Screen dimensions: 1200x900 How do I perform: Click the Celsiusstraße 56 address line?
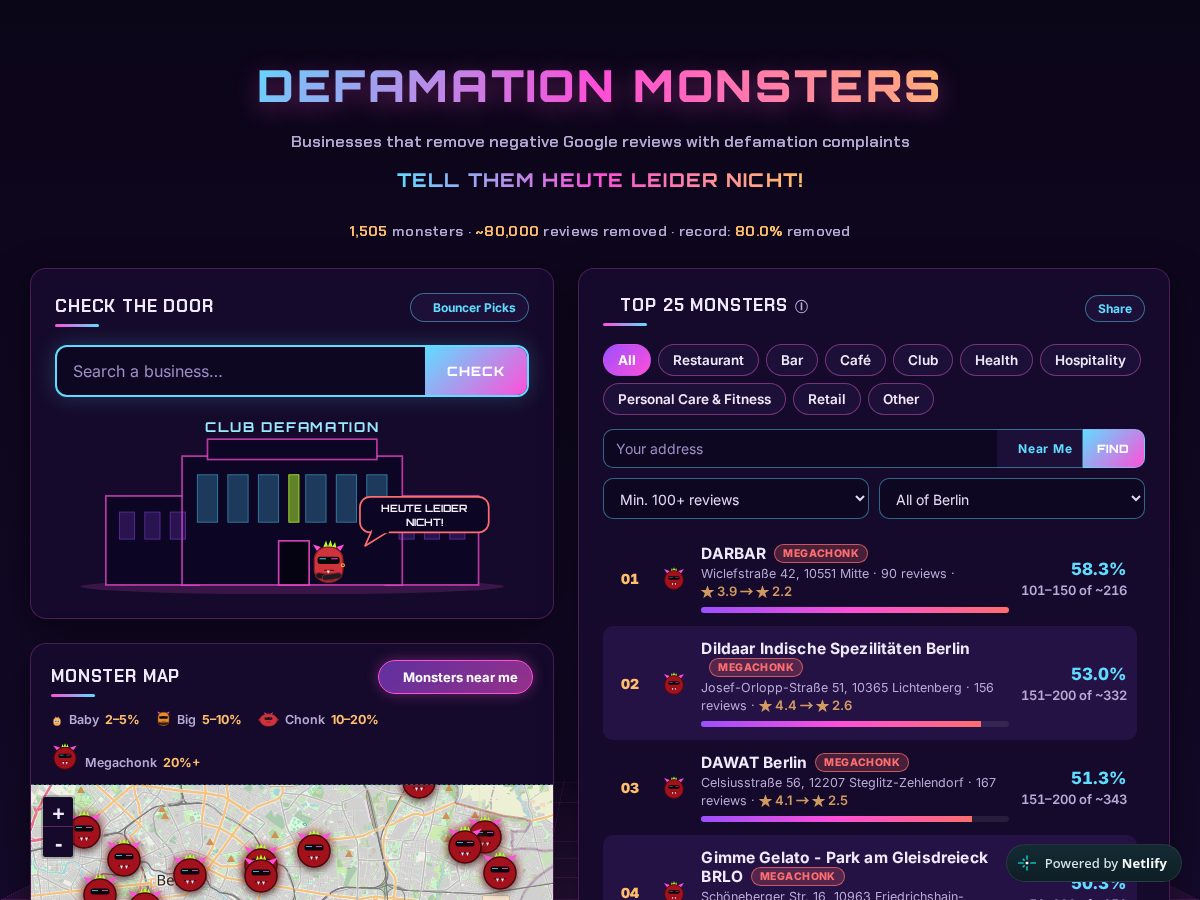click(849, 783)
